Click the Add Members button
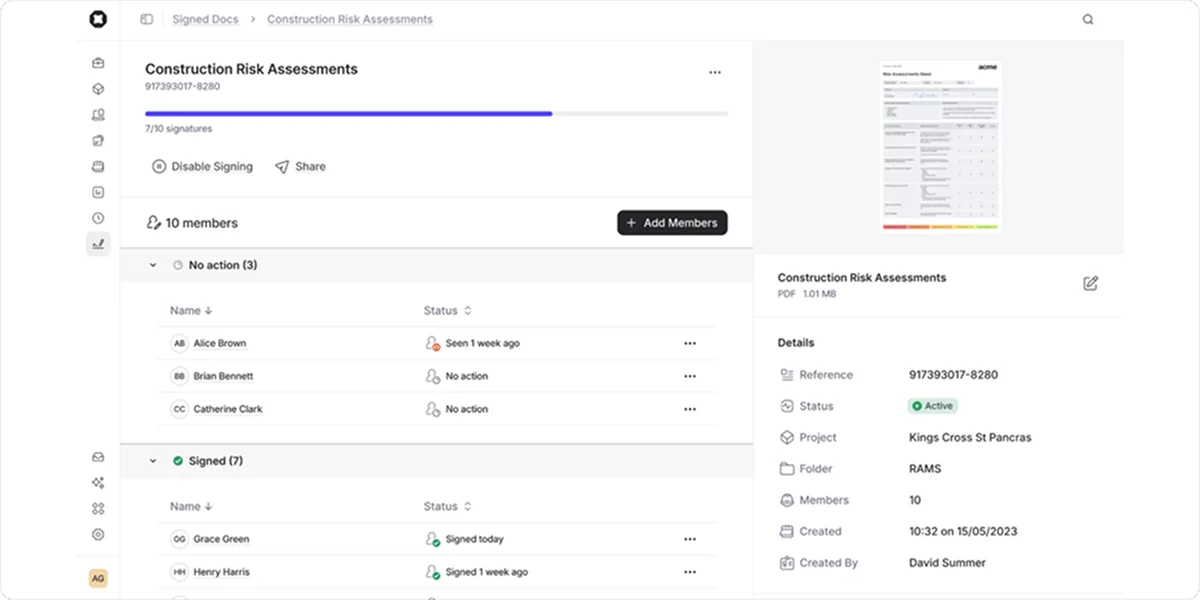Image resolution: width=1200 pixels, height=600 pixels. pyautogui.click(x=672, y=223)
